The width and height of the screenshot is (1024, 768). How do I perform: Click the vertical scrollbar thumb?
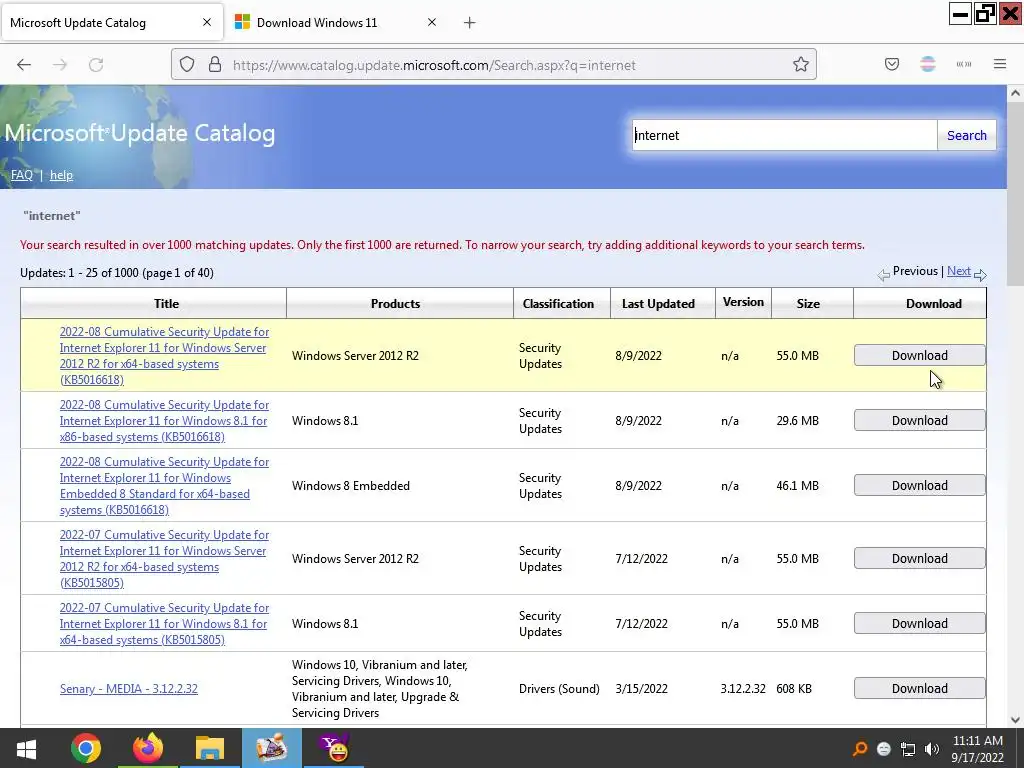point(1015,194)
